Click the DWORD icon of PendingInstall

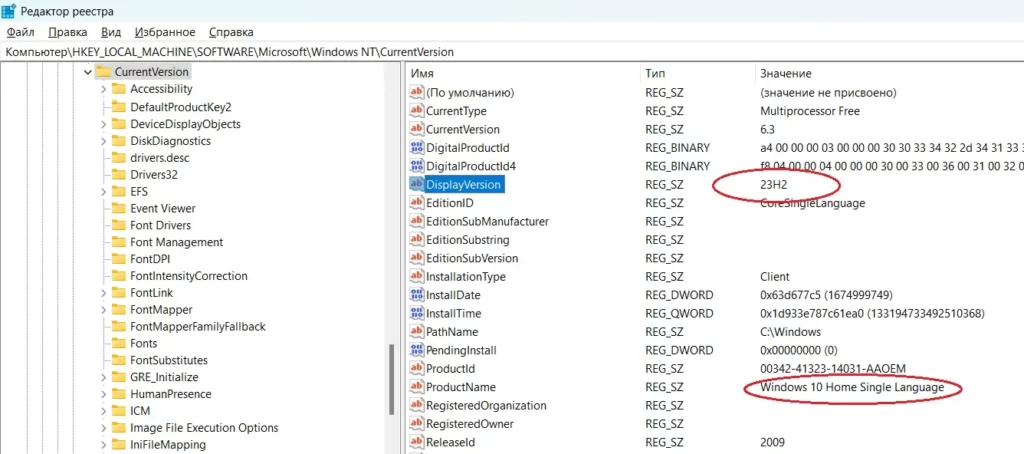[x=417, y=350]
